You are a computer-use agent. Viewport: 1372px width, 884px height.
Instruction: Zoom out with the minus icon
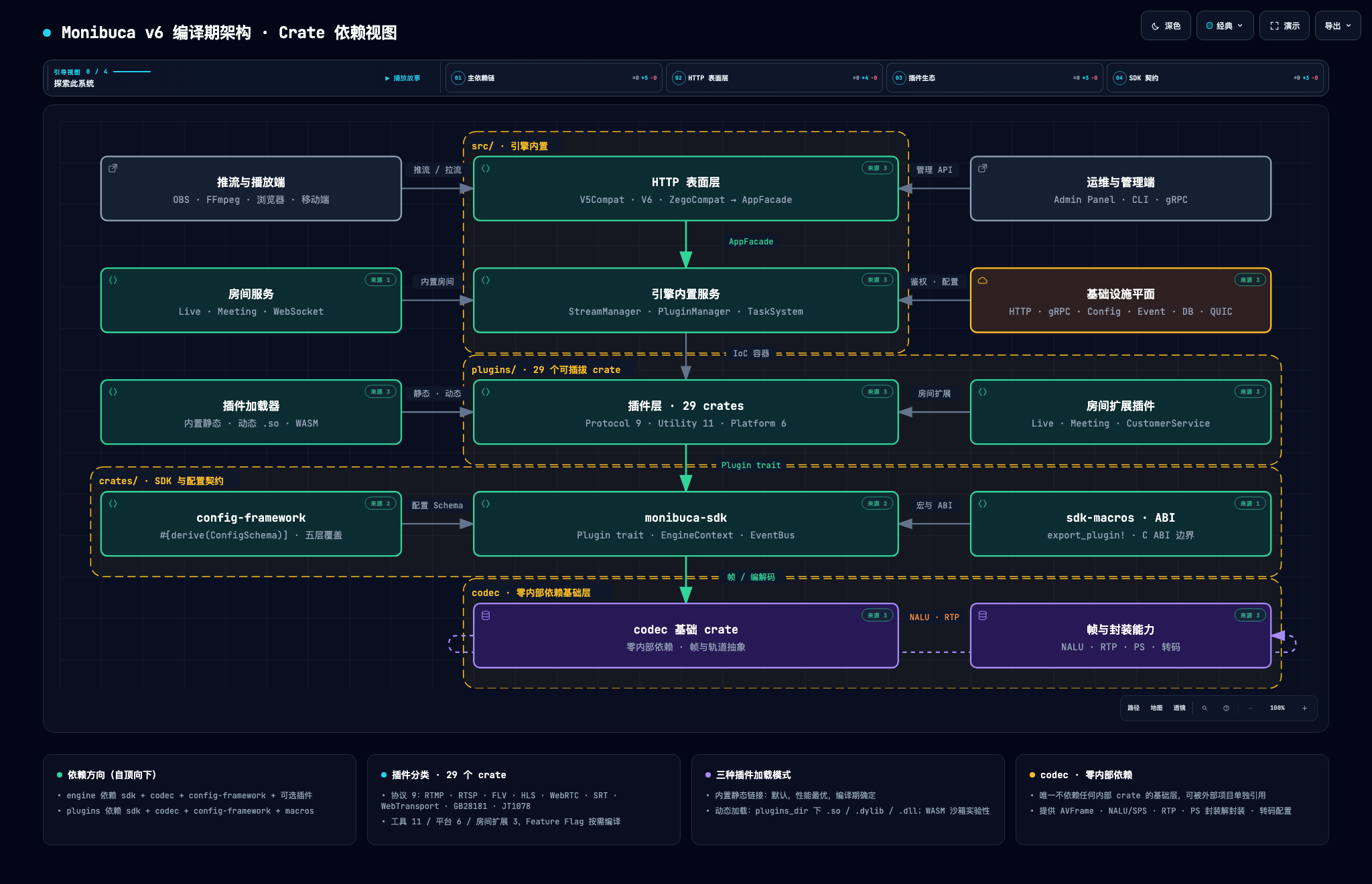point(1250,708)
